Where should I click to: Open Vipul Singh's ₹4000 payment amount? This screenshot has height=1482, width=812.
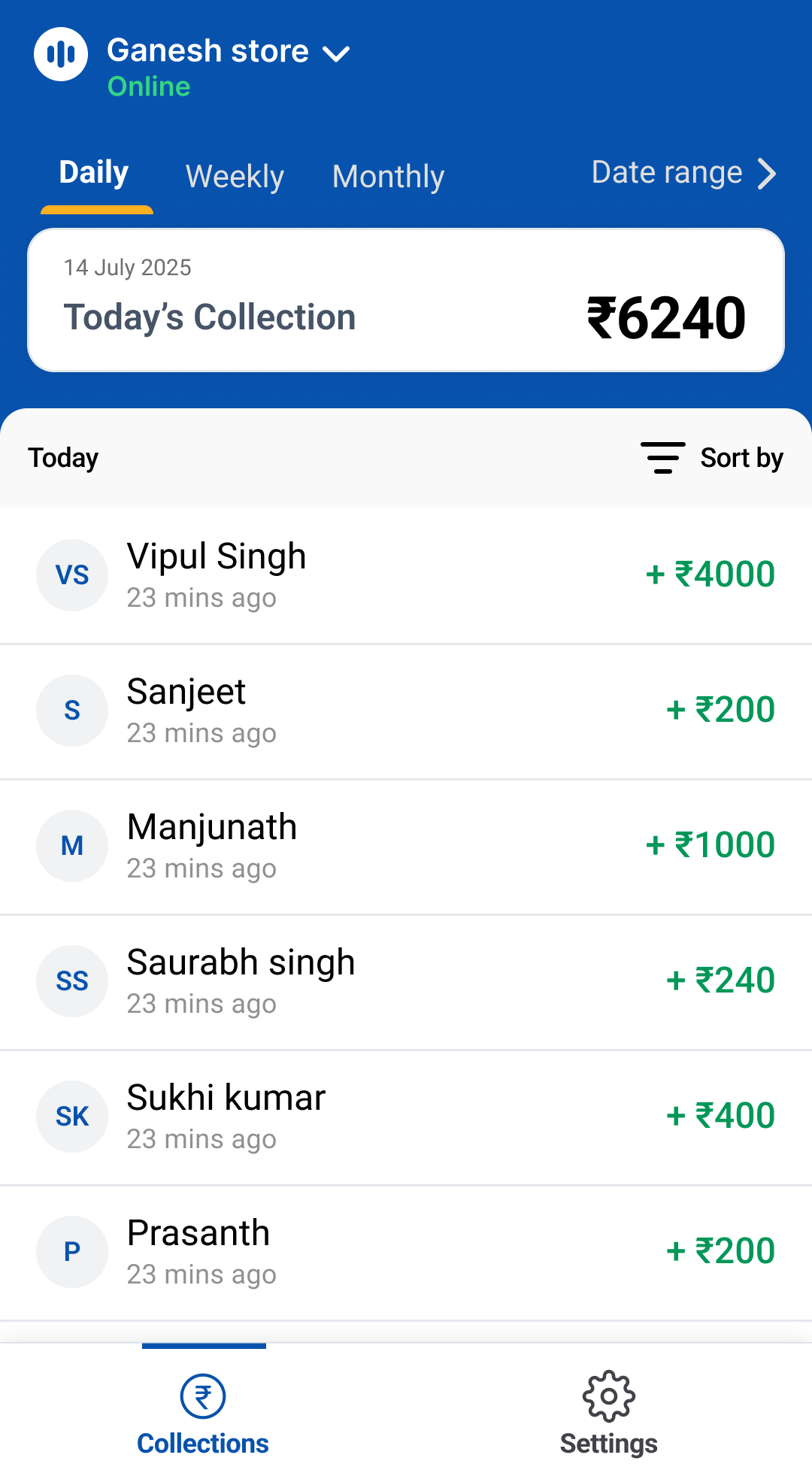pos(710,574)
